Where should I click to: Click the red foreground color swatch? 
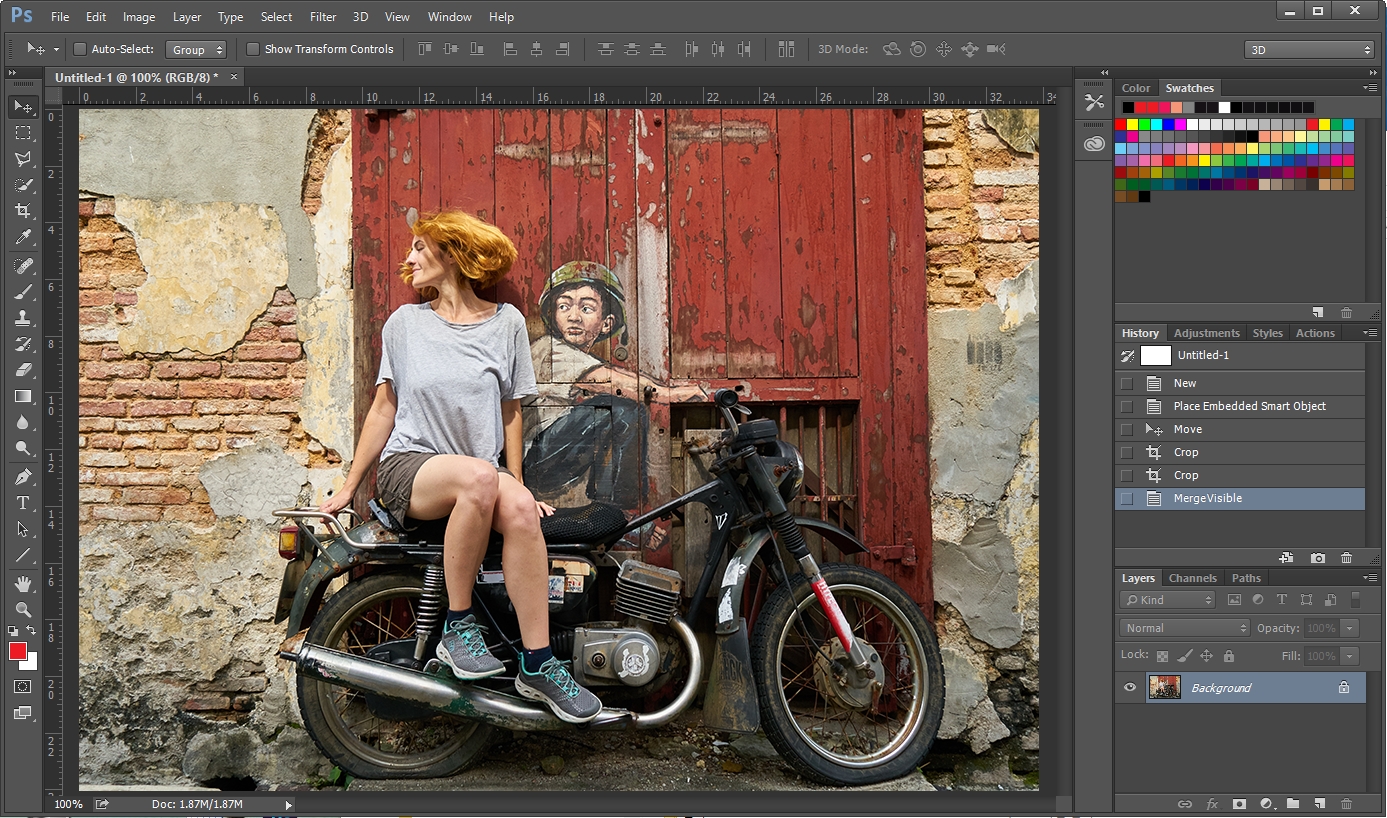point(17,651)
